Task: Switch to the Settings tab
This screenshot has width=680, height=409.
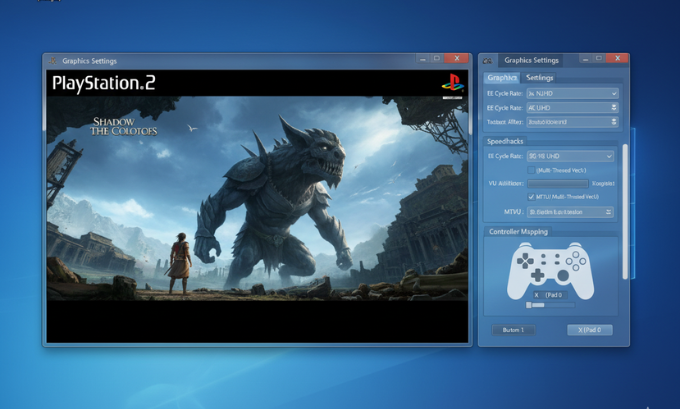Action: (x=540, y=77)
